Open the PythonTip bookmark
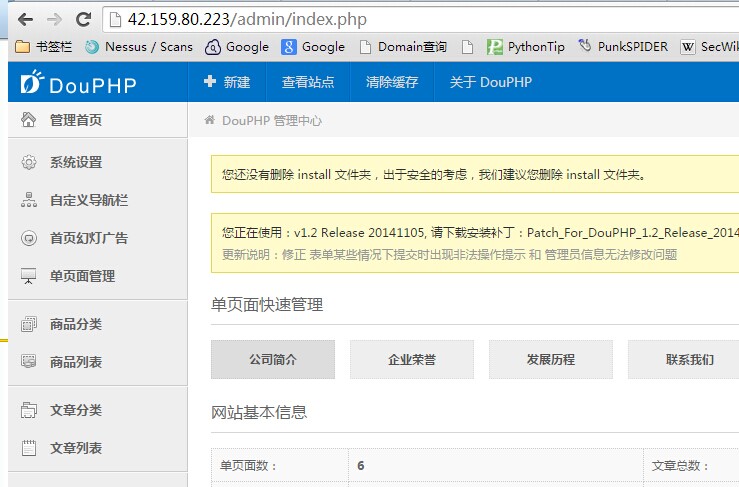Screen dimensions: 739x487 pyautogui.click(x=526, y=47)
